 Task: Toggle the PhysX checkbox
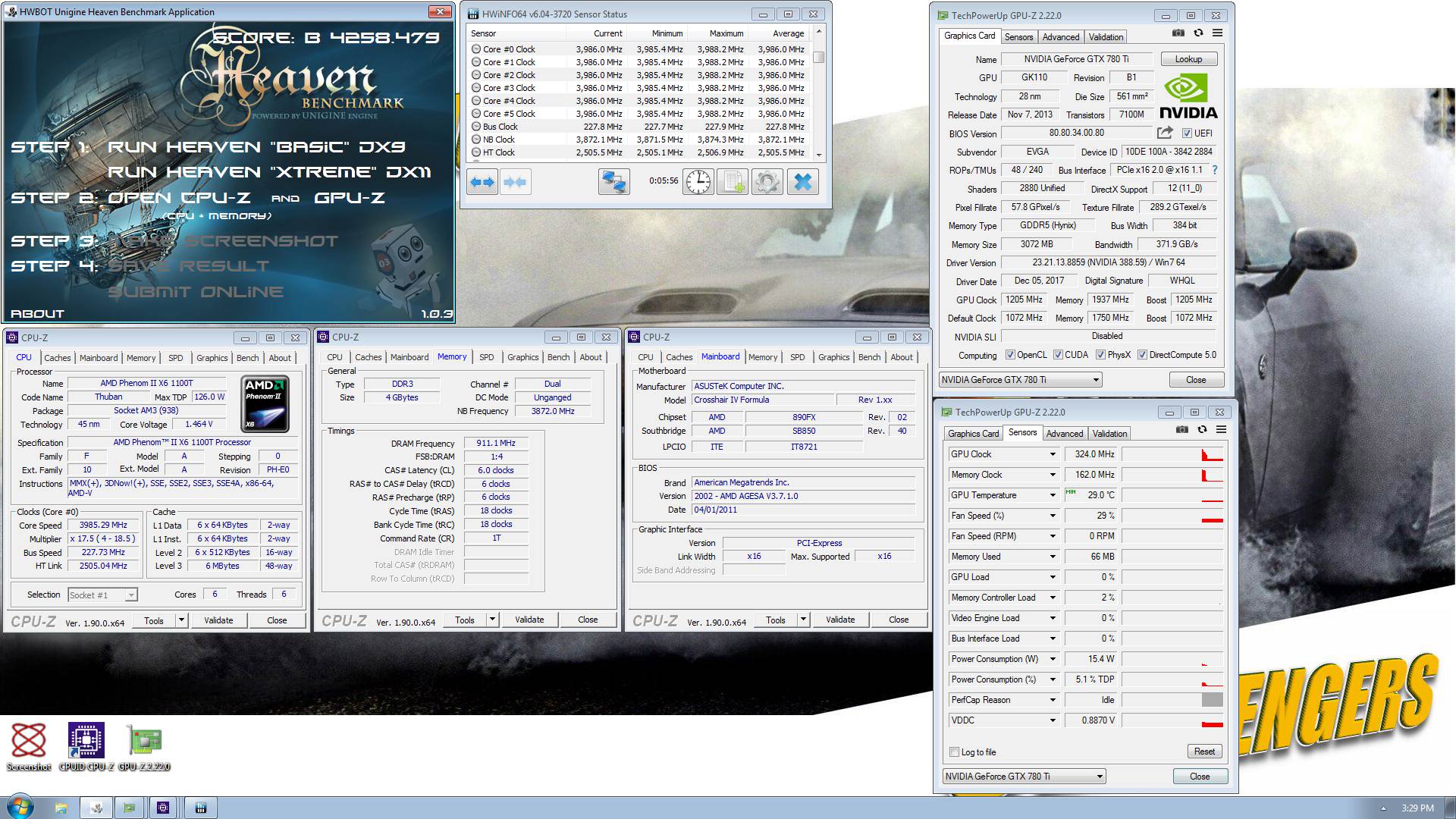point(1100,355)
